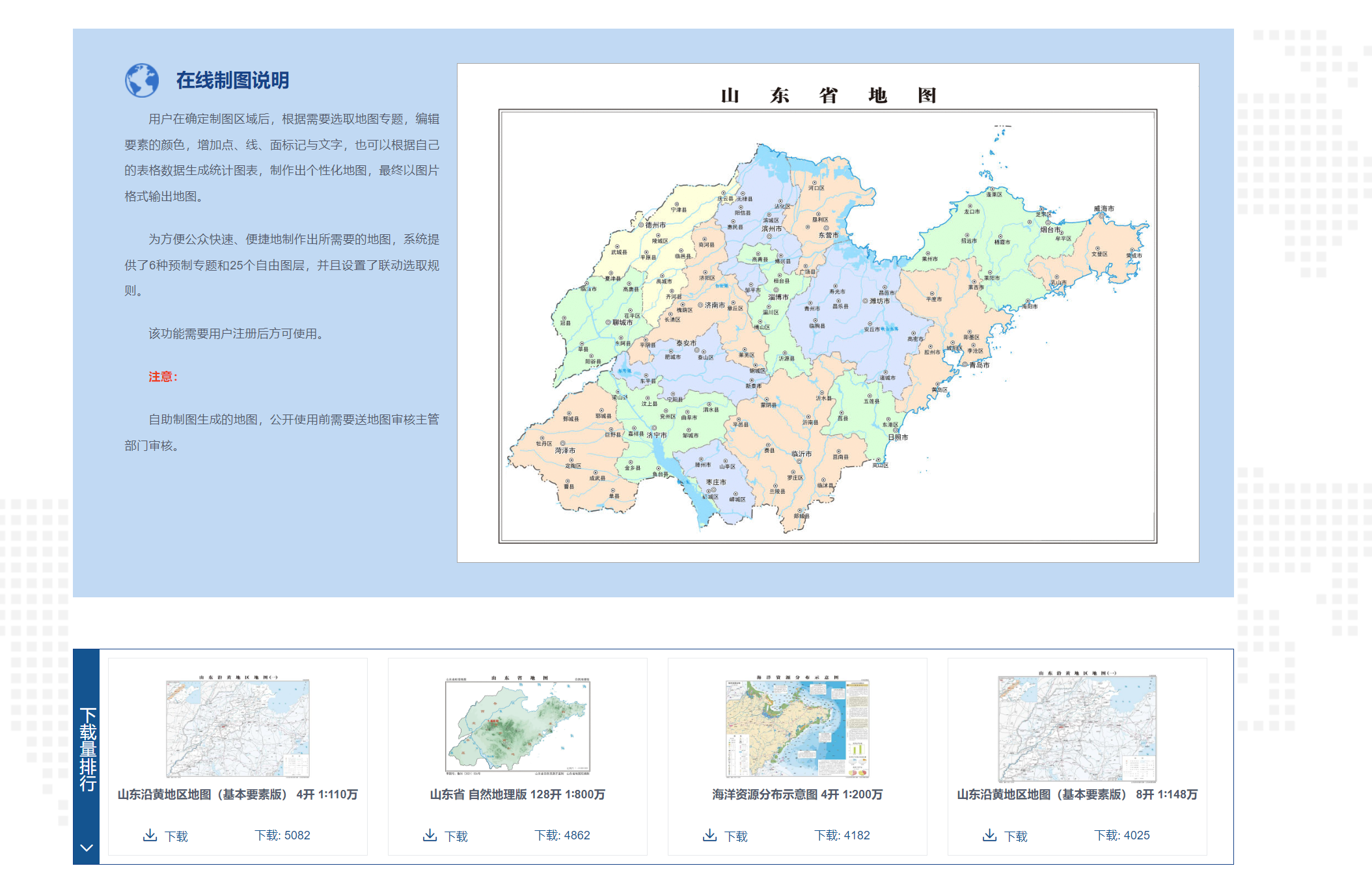Click title link 山东沿黄地区地图（基本要素版）8开 1:148万

coord(1077,794)
